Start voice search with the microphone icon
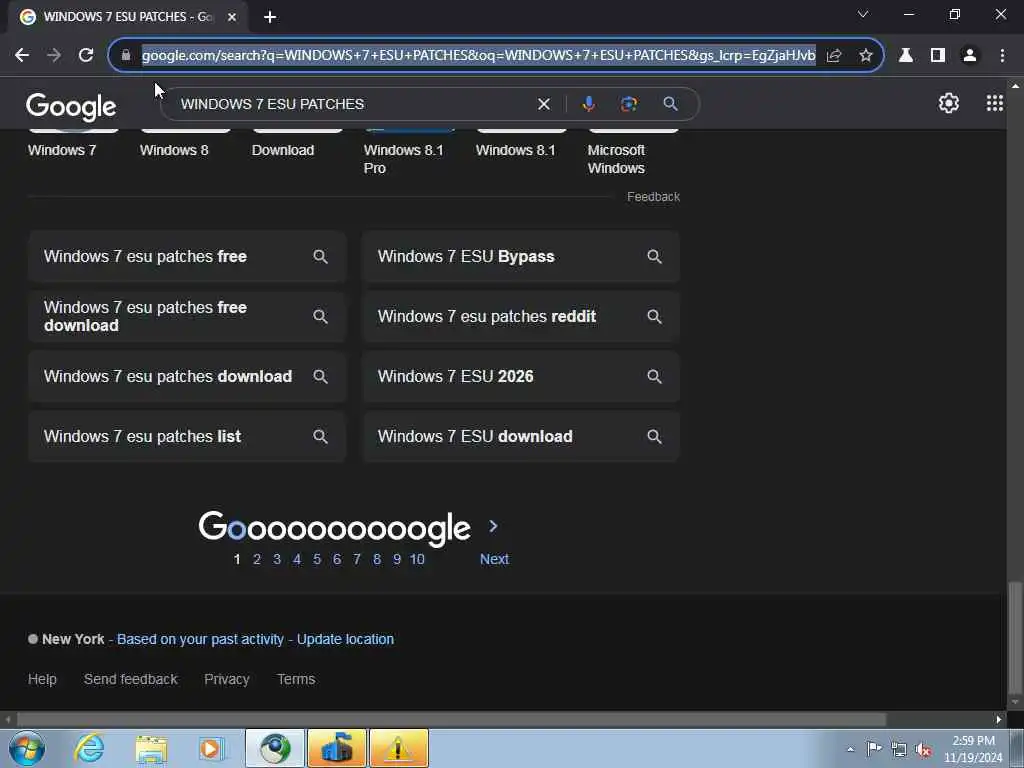 [x=588, y=104]
